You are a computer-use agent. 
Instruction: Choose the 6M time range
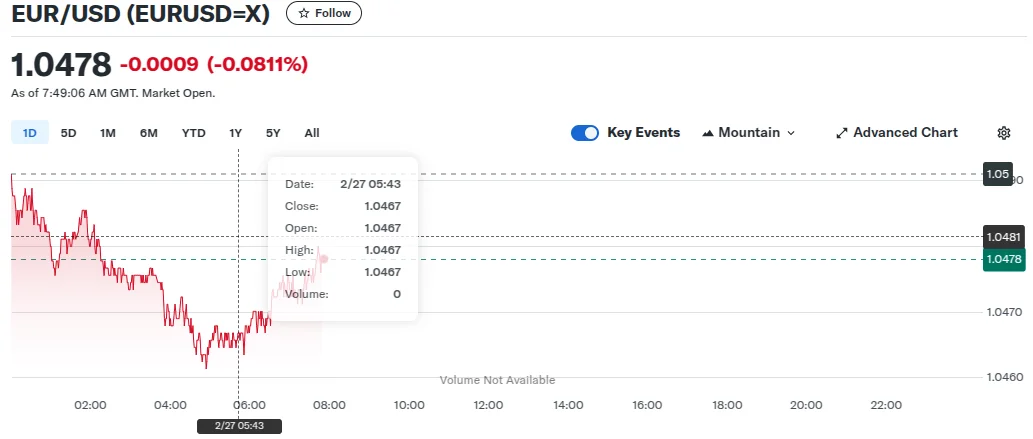pos(149,133)
